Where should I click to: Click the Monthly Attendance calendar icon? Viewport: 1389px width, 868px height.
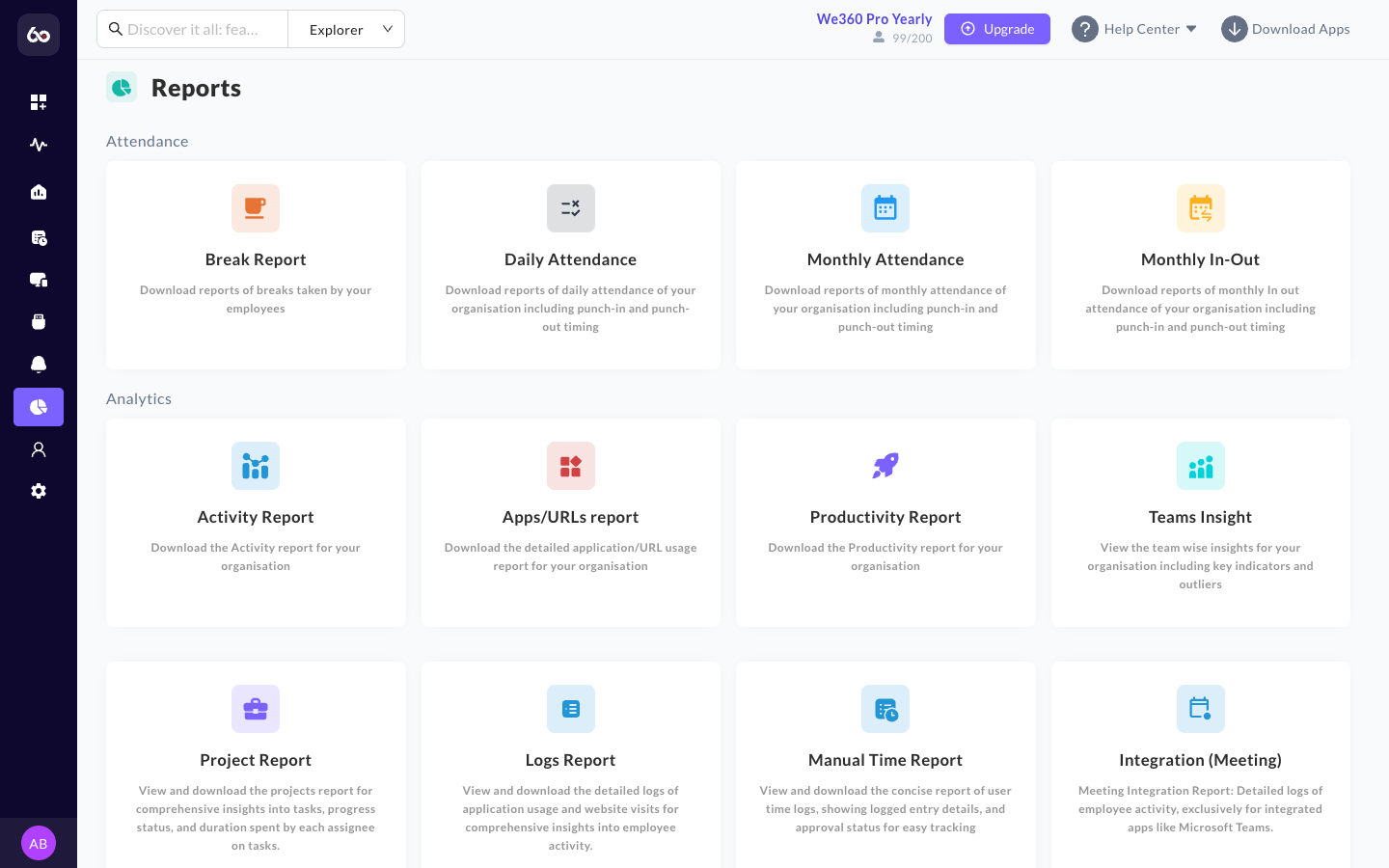pyautogui.click(x=885, y=208)
